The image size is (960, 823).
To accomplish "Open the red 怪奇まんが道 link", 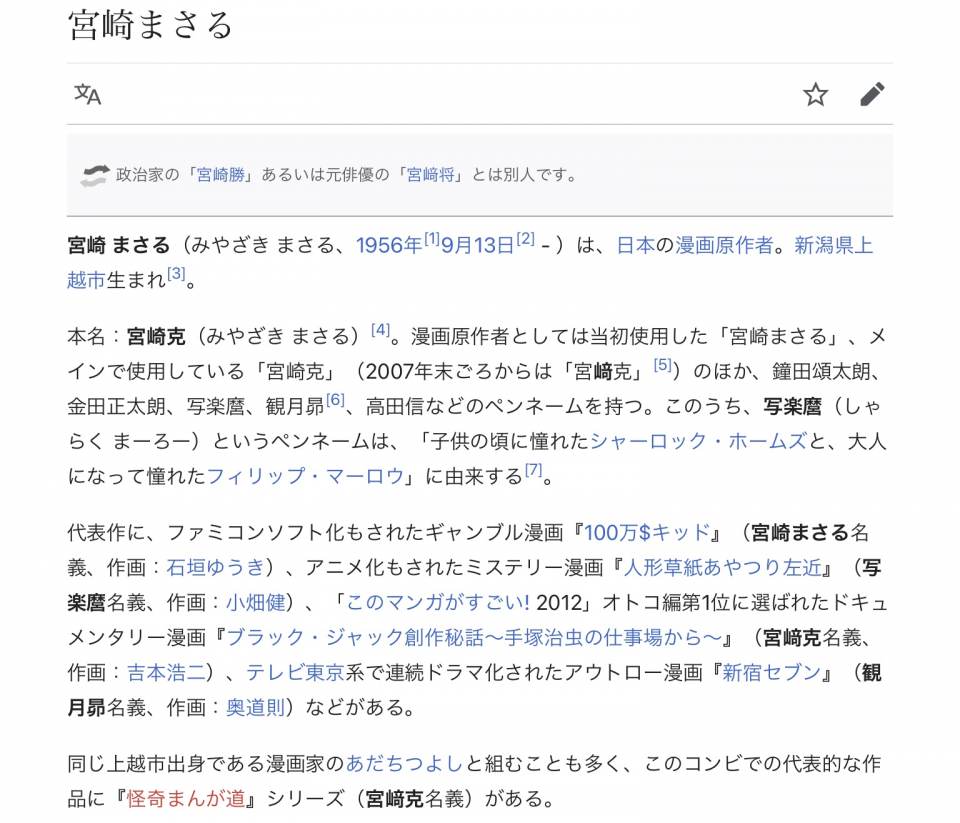I will coord(186,799).
